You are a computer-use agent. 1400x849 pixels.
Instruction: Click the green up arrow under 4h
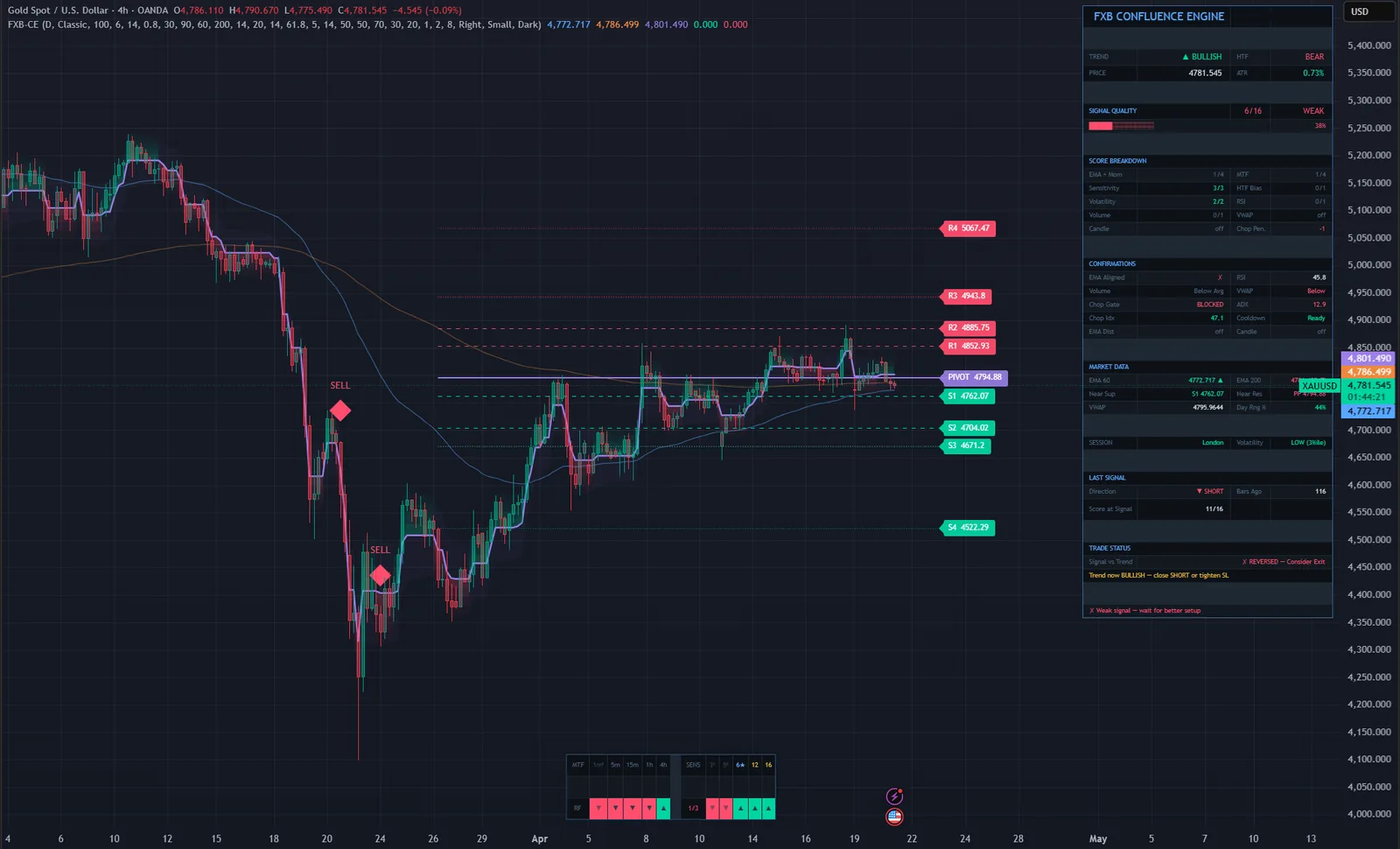coord(663,809)
